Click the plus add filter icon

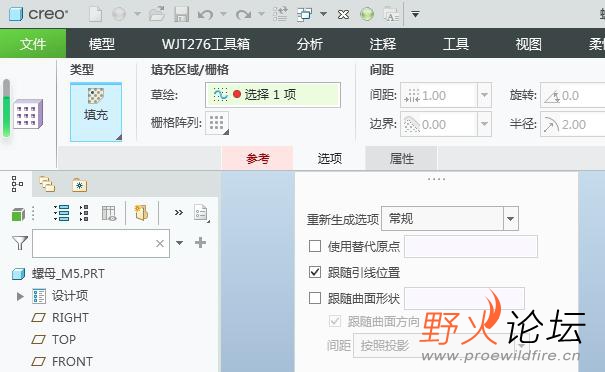pos(200,243)
